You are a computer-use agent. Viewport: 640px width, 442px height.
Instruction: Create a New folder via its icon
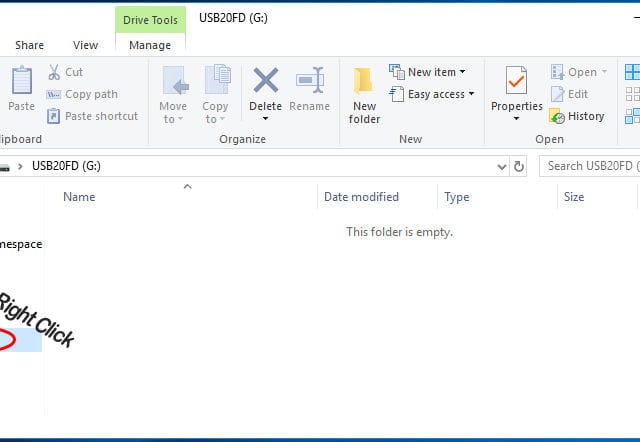coord(363,81)
